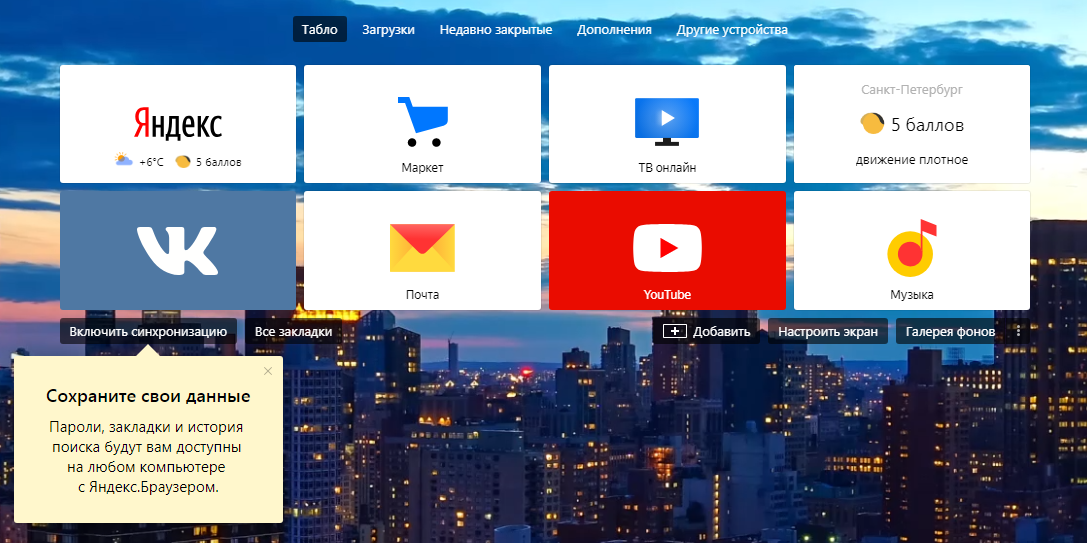
Task: Open the Почта envelope icon
Action: [x=422, y=248]
